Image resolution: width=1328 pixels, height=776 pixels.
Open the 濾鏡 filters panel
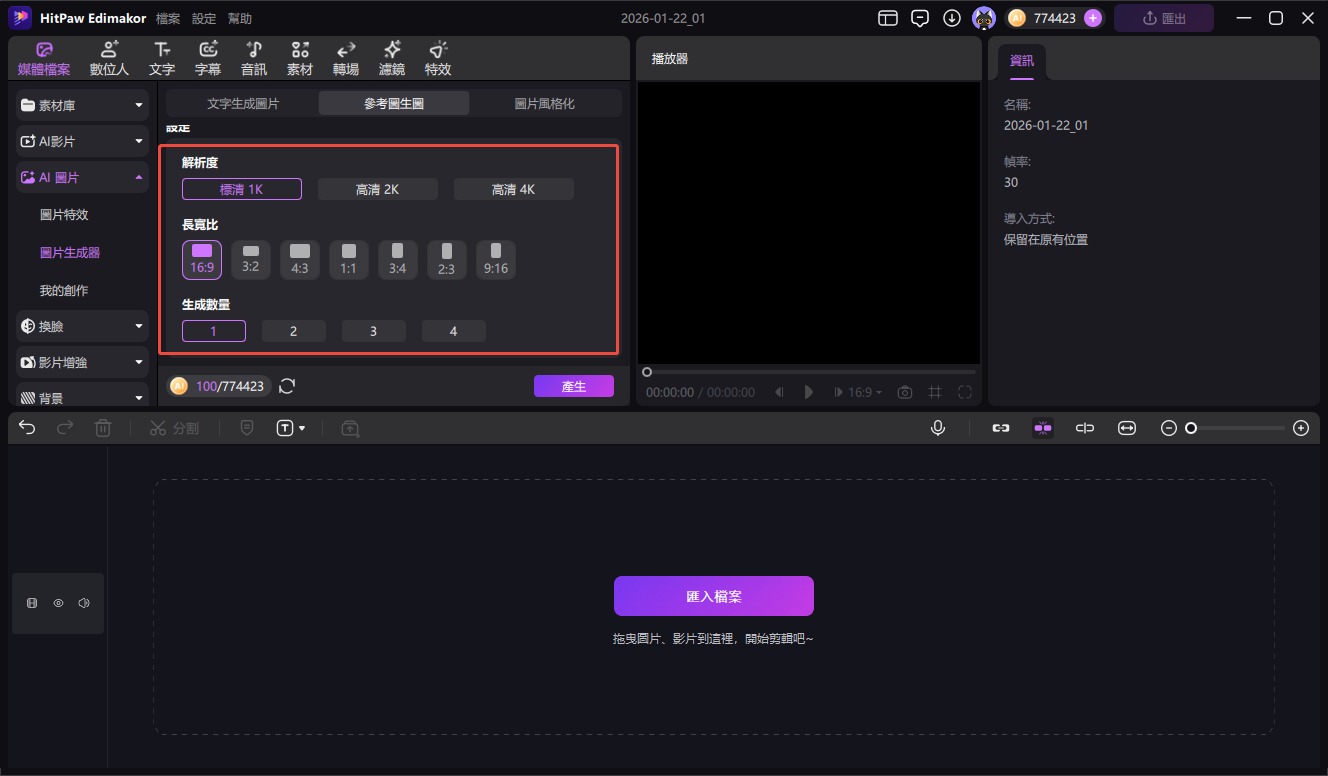[x=391, y=58]
